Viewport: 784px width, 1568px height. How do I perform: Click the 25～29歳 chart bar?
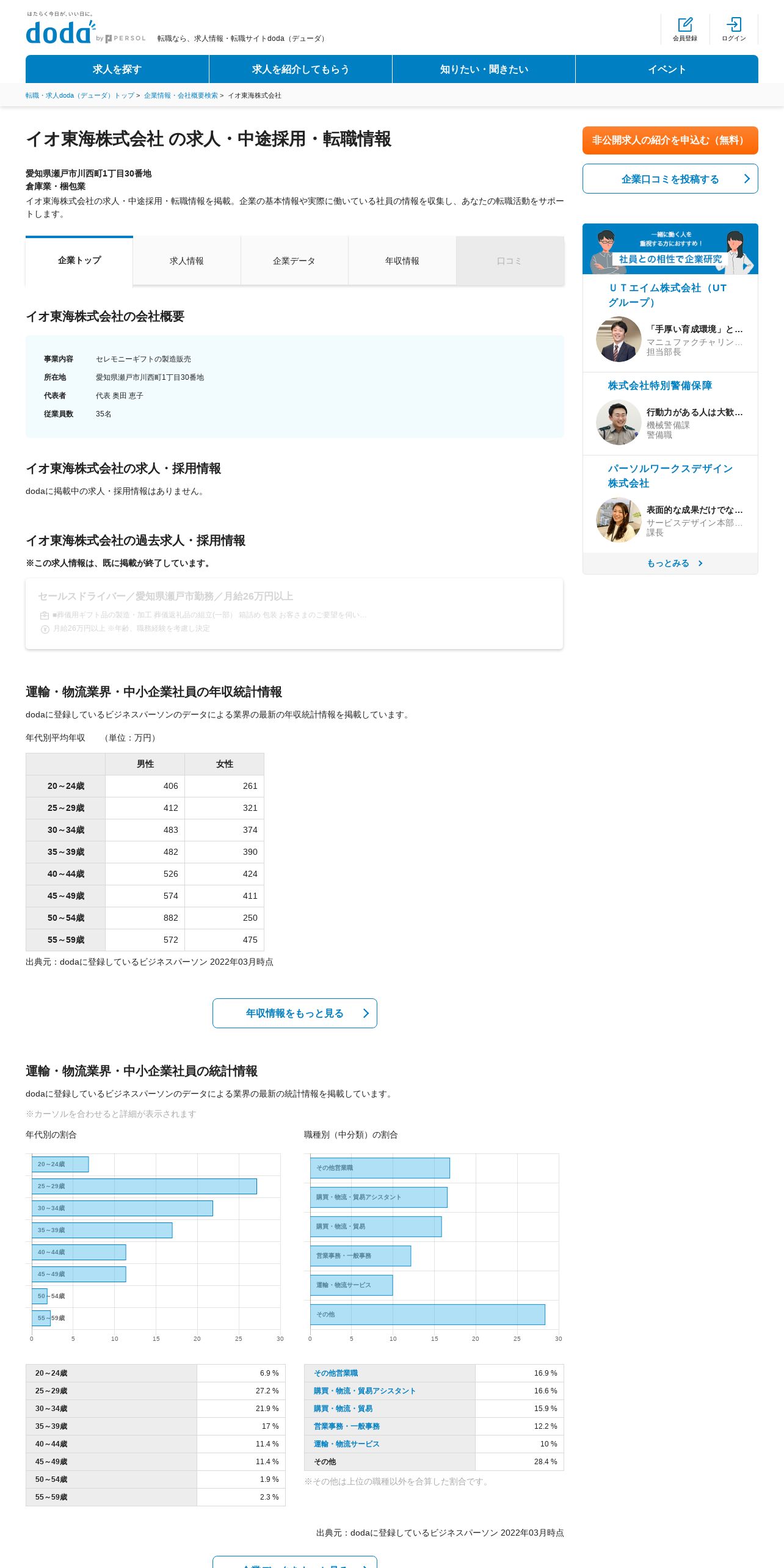[x=144, y=1186]
